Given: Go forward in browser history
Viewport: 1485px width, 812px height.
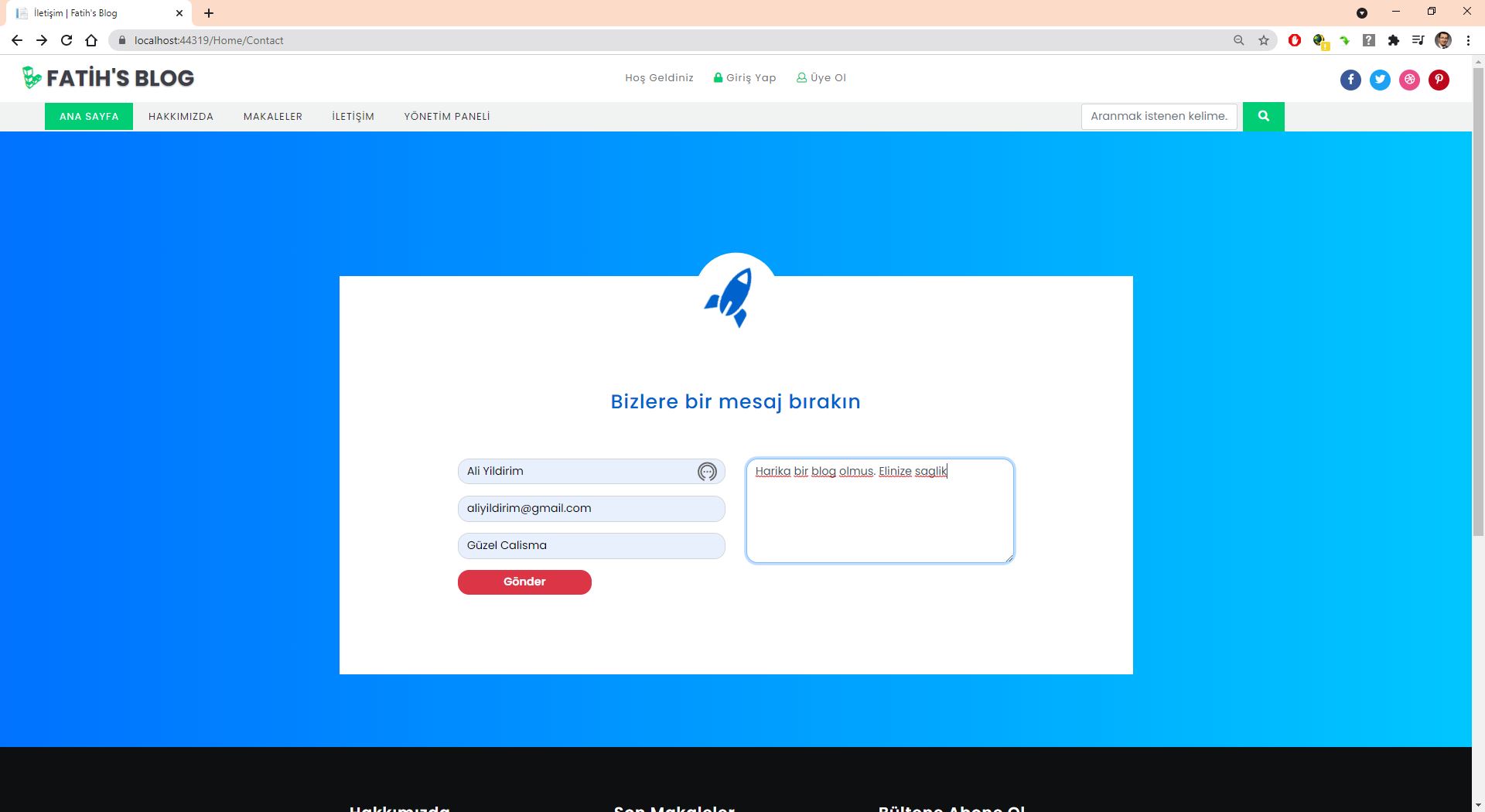Looking at the screenshot, I should 42,40.
